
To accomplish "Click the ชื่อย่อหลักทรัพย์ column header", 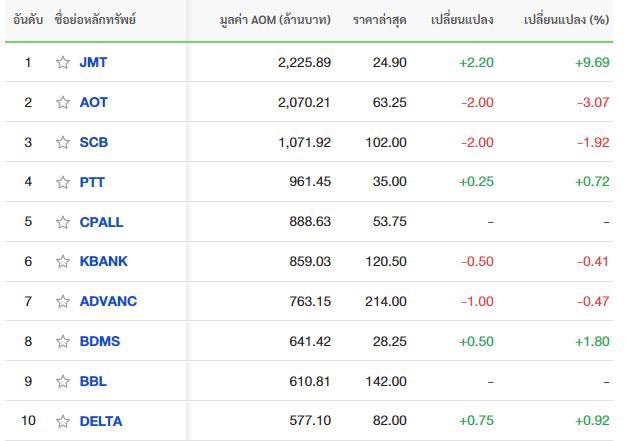I will [x=95, y=19].
